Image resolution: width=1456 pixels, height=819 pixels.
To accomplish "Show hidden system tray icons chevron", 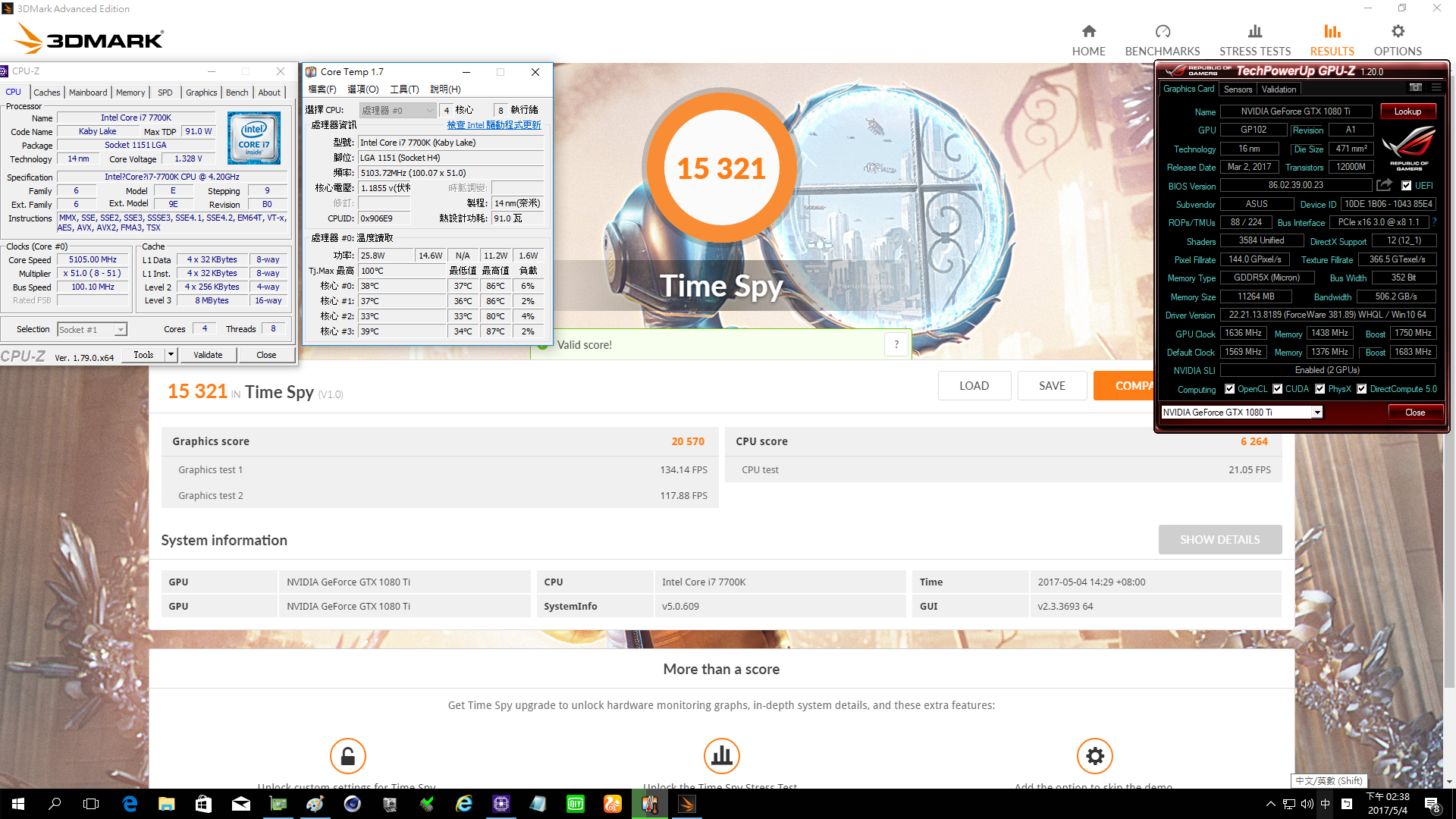I will point(1270,804).
